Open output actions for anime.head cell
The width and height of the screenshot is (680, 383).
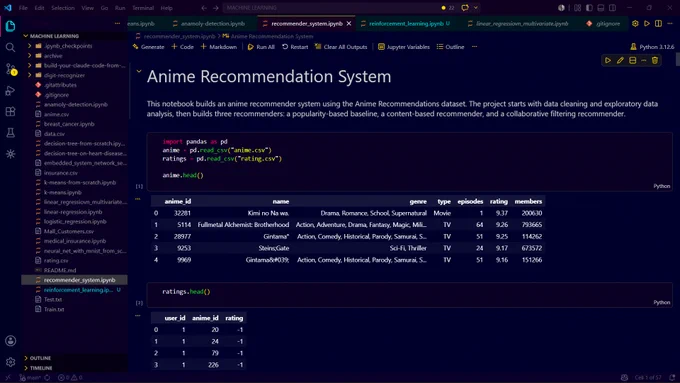pyautogui.click(x=138, y=199)
